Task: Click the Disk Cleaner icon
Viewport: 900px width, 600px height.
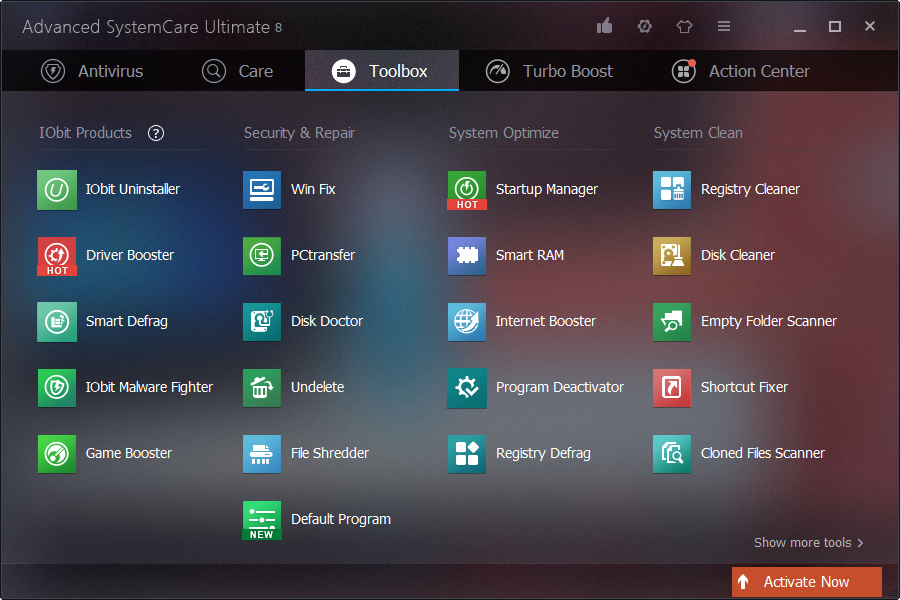Action: coord(672,256)
